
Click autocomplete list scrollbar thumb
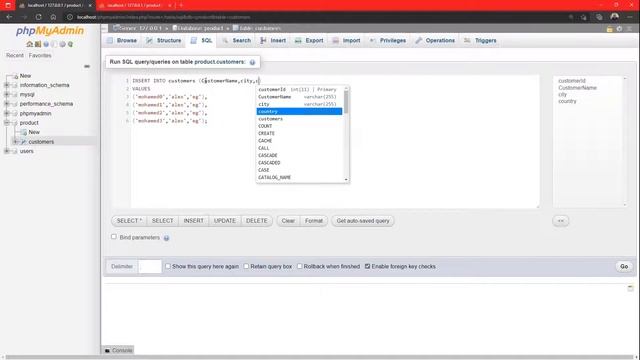[346, 102]
